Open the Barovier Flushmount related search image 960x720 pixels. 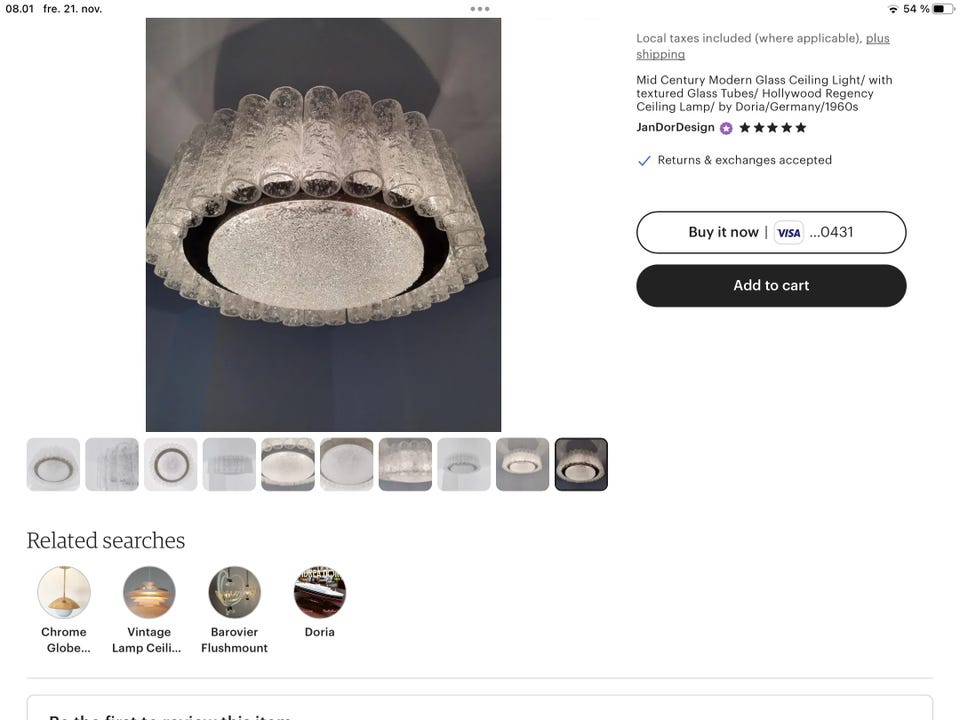[234, 592]
